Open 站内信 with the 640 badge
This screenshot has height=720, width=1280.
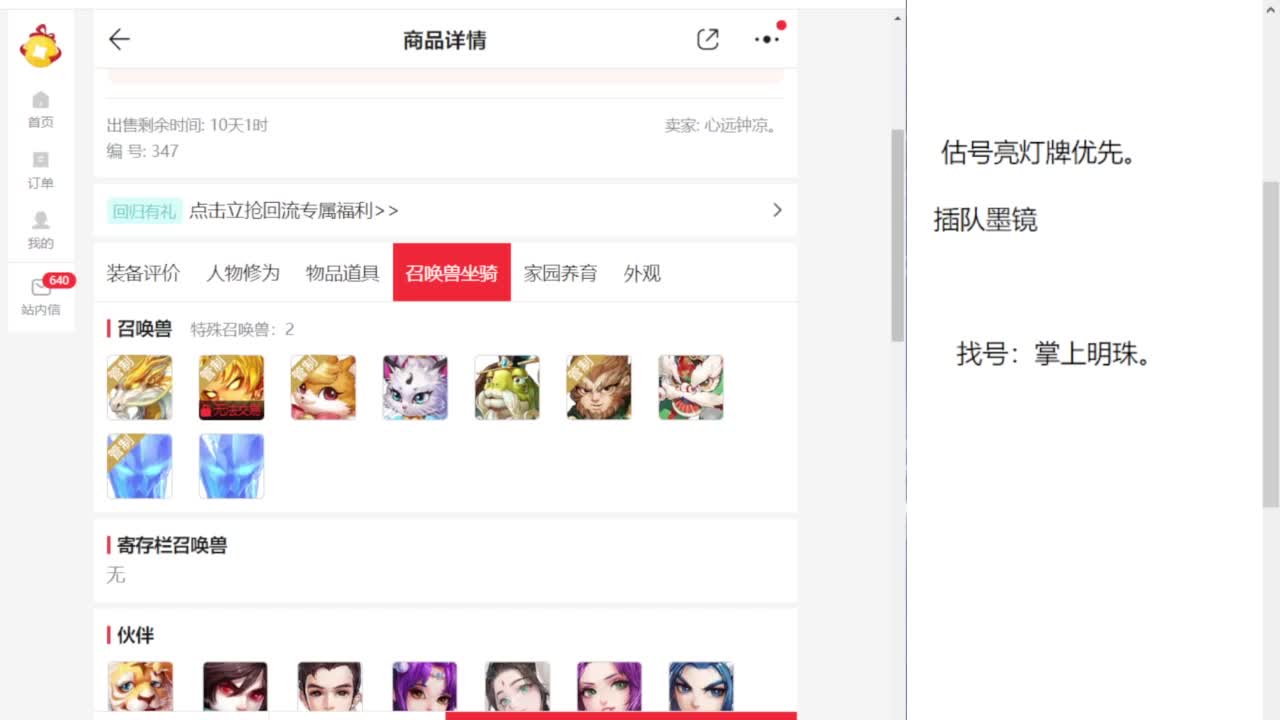pos(41,297)
